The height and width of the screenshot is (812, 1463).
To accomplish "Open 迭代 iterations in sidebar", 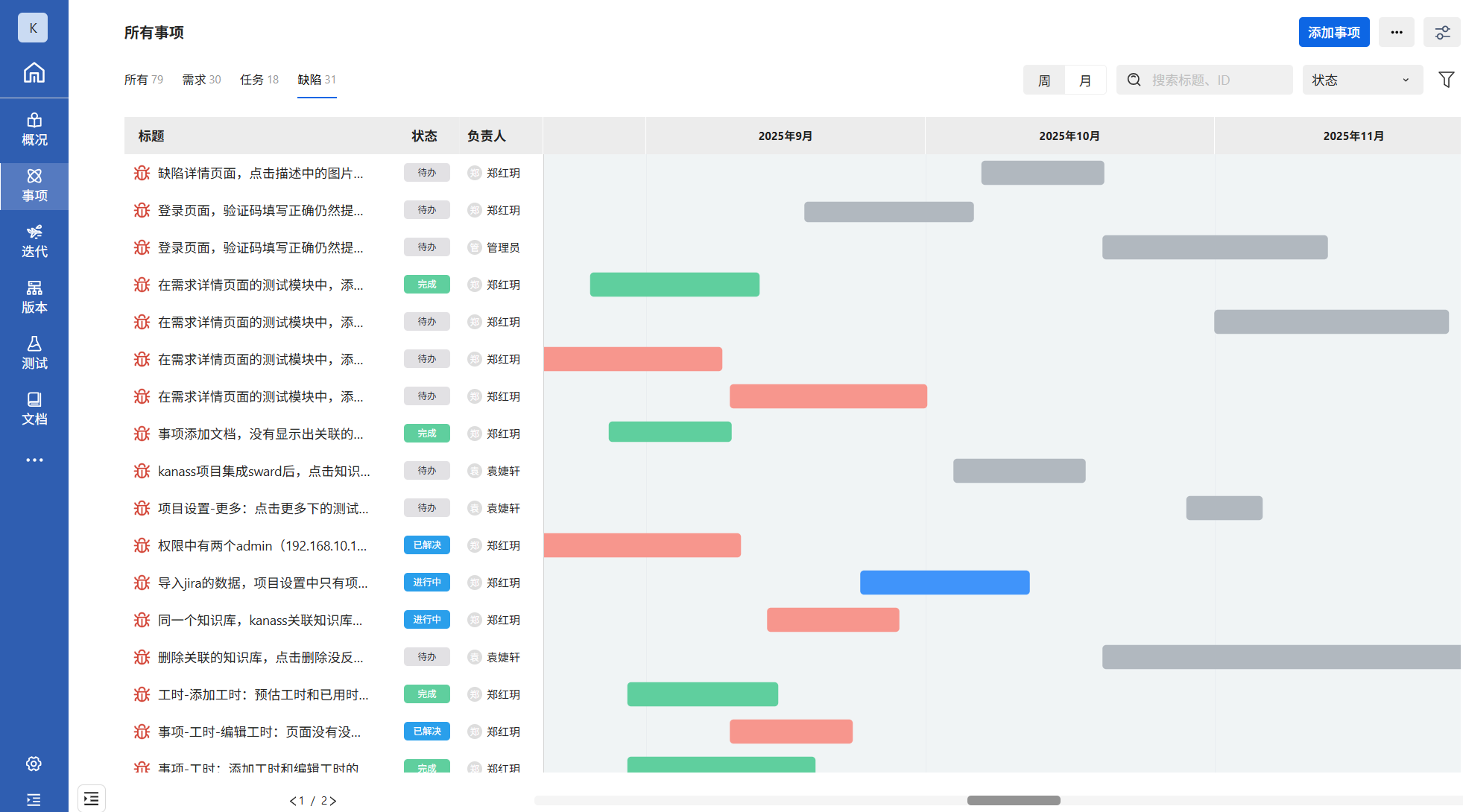I will coord(34,241).
